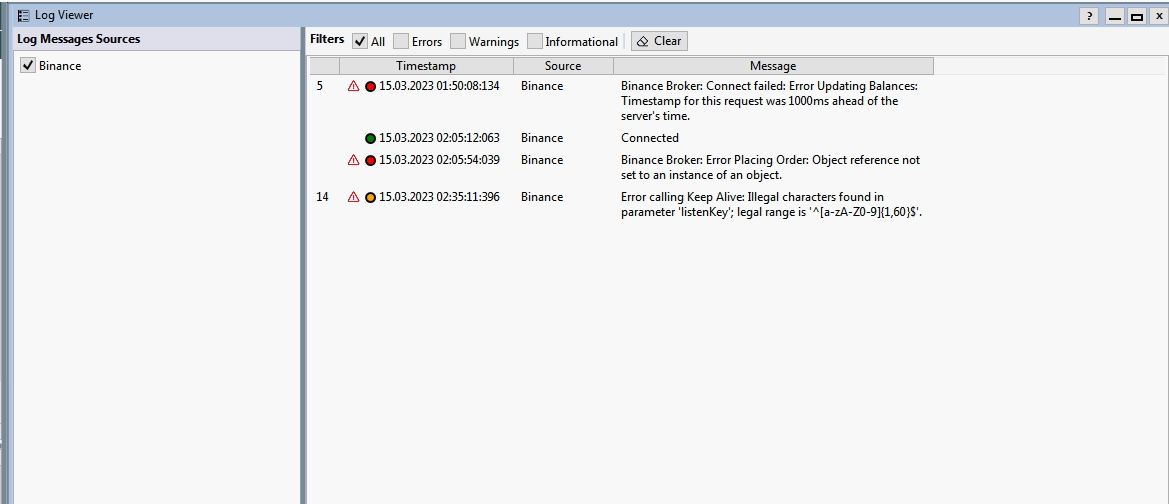Click the red status dot on the 02:05:54:039 row
The image size is (1169, 504).
(x=371, y=160)
